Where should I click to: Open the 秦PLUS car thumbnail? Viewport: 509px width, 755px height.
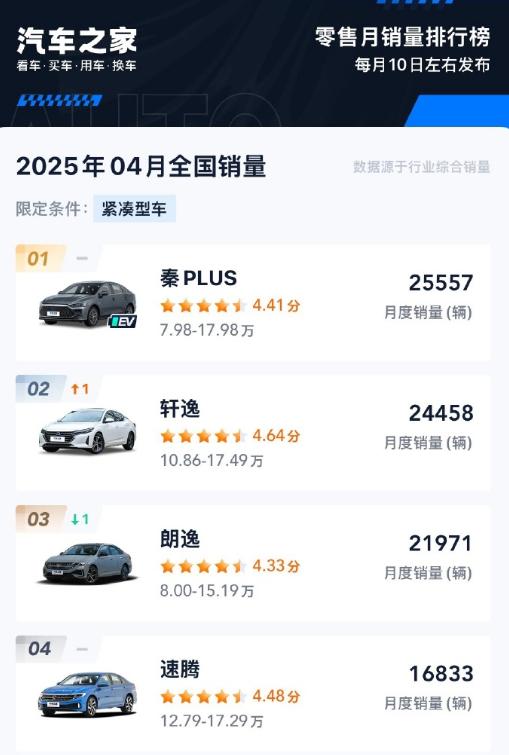88,304
